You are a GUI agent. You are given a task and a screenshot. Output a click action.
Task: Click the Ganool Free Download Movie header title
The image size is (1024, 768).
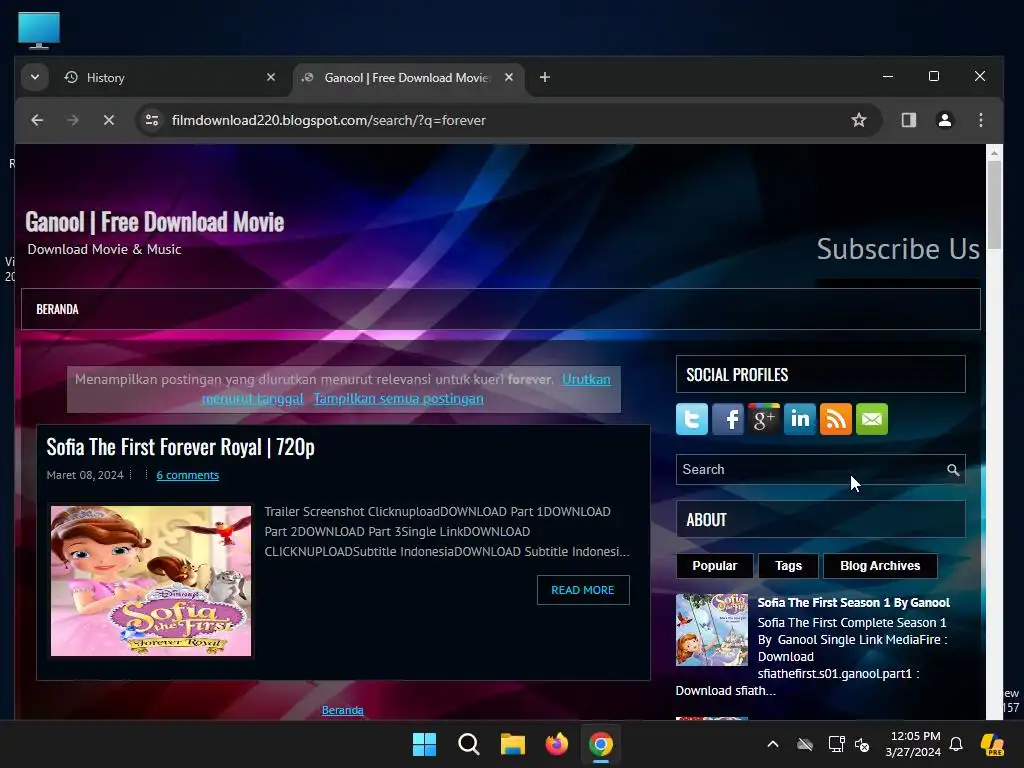click(155, 222)
